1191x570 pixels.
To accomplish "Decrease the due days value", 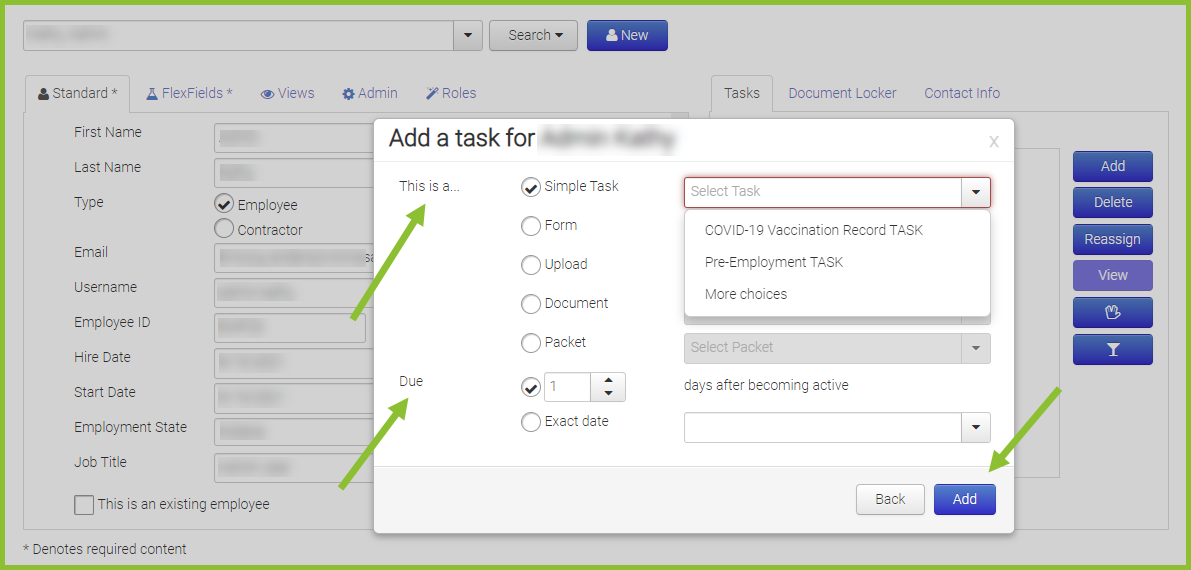I will (x=608, y=394).
